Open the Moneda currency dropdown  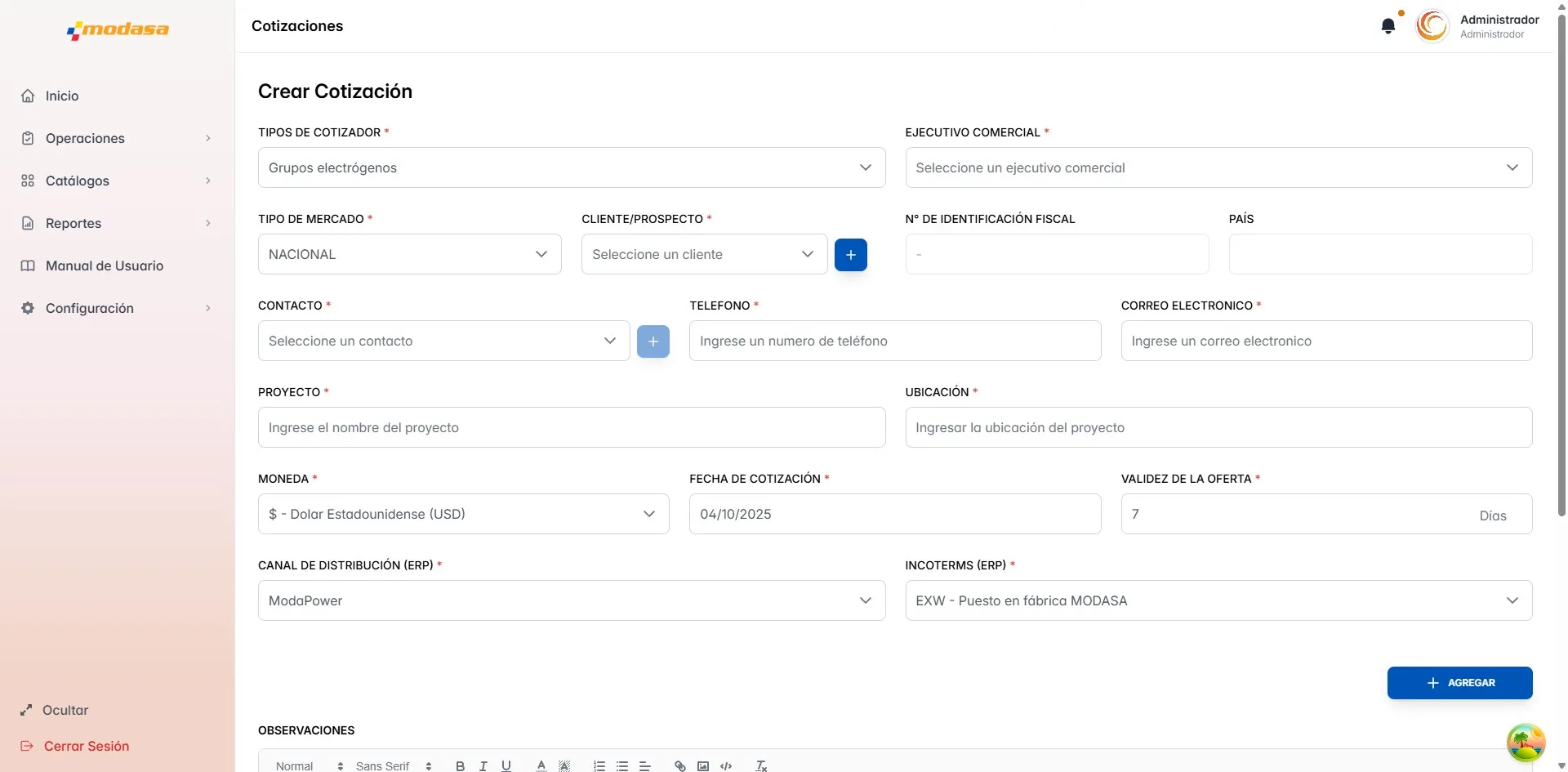pyautogui.click(x=463, y=514)
